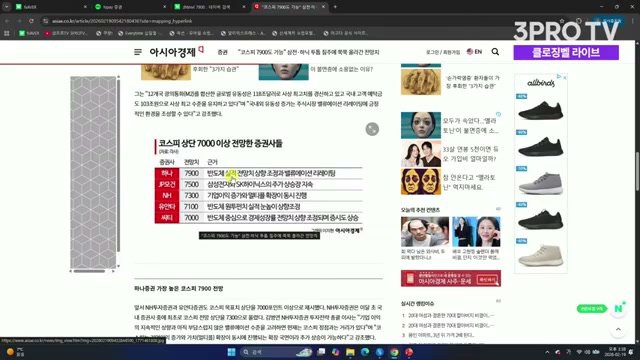Close the active 코스피 7900 article tab
Screen dimensions: 640x360
click(x=323, y=7)
